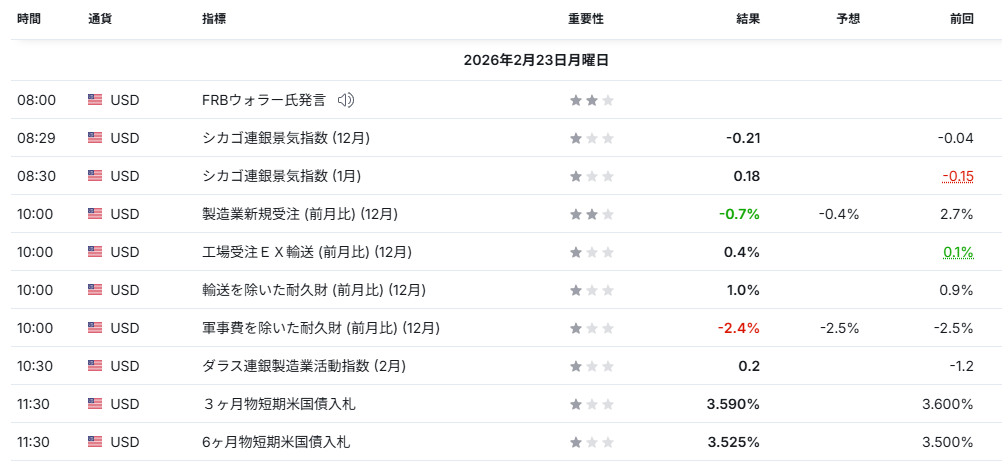Click the green revised previous value 0.1%
This screenshot has height=465, width=1002.
(958, 252)
